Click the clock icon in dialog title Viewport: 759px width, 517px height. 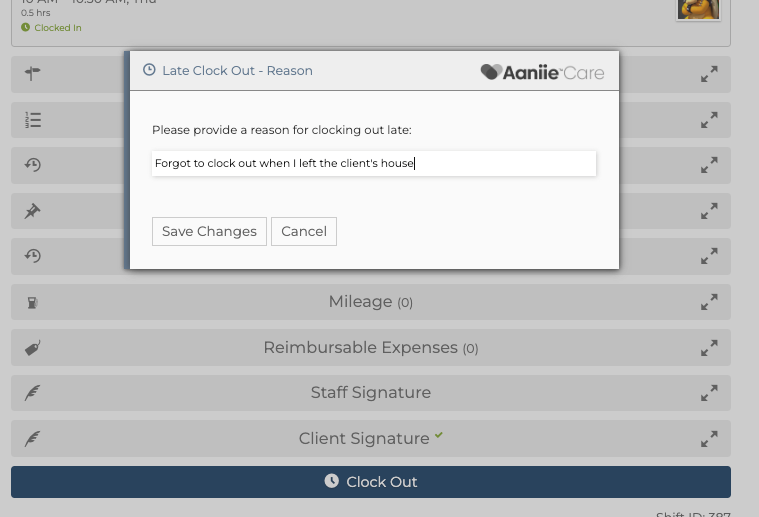point(149,71)
